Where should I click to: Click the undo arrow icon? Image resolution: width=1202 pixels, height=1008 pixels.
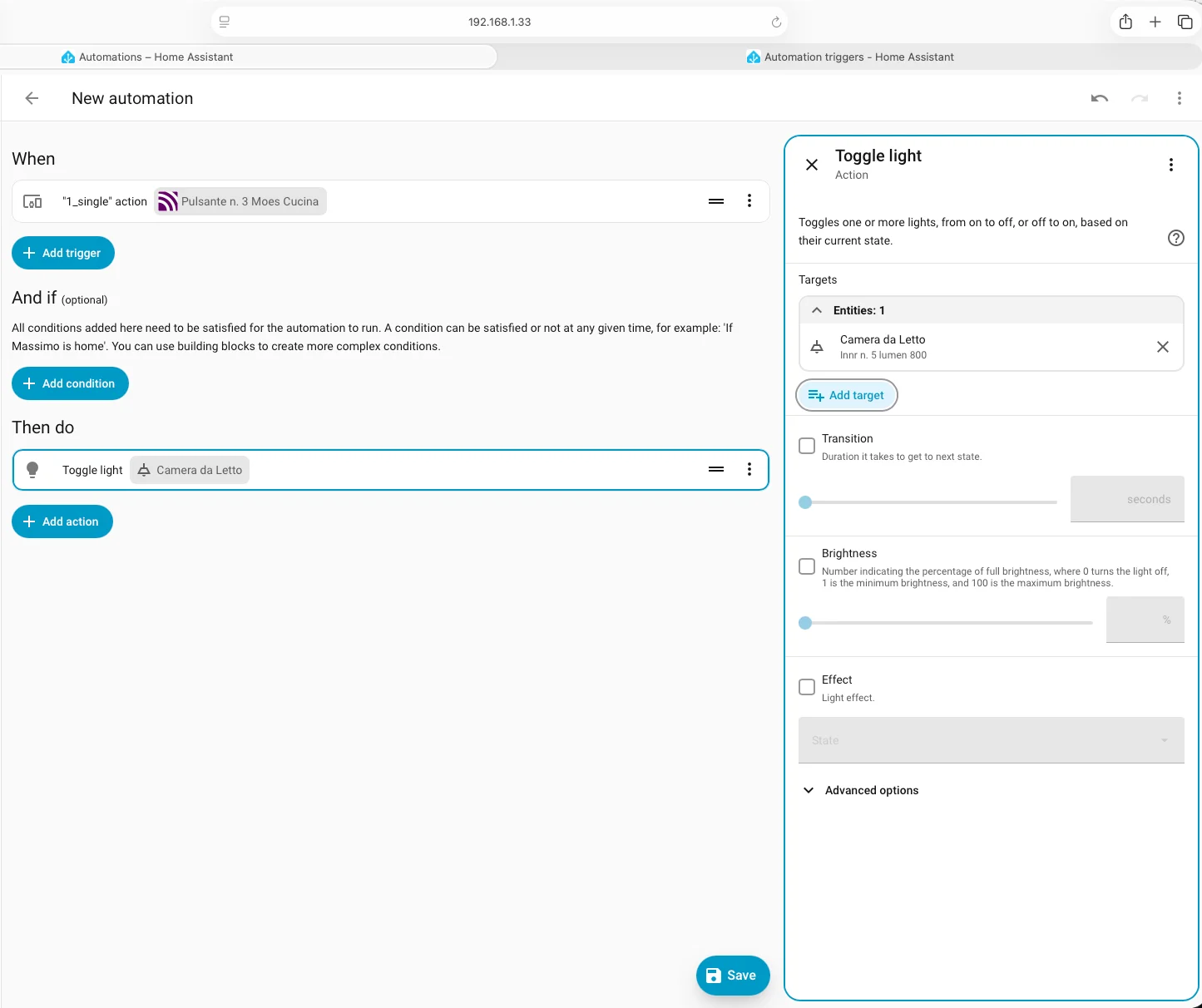coord(1100,98)
